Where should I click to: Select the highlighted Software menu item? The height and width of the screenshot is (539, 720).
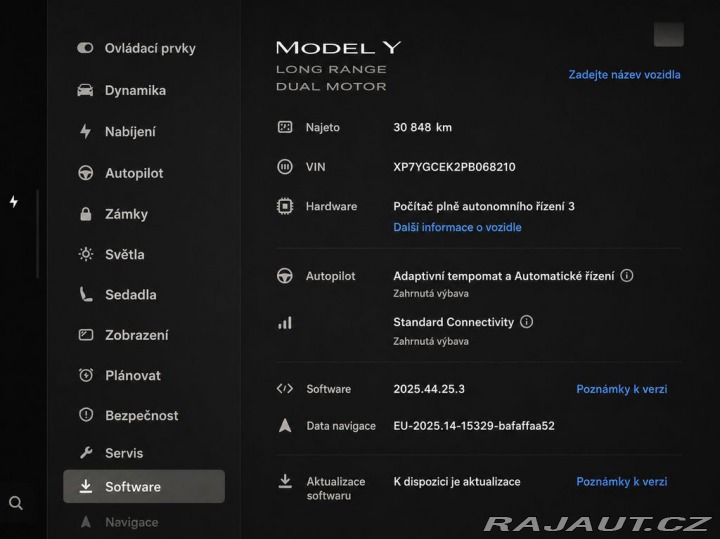[144, 486]
